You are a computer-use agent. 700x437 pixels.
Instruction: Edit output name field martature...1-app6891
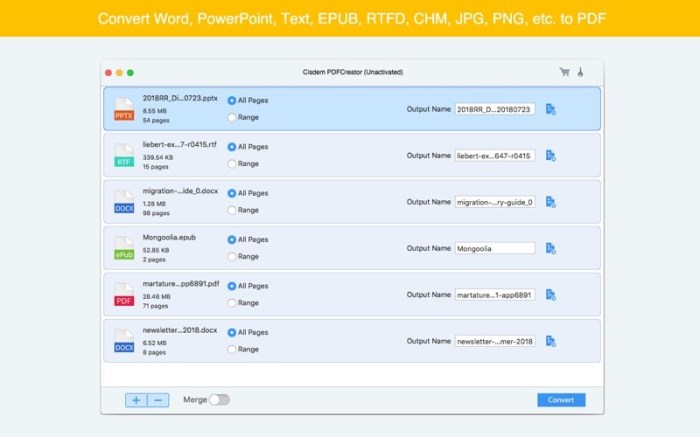pyautogui.click(x=495, y=295)
